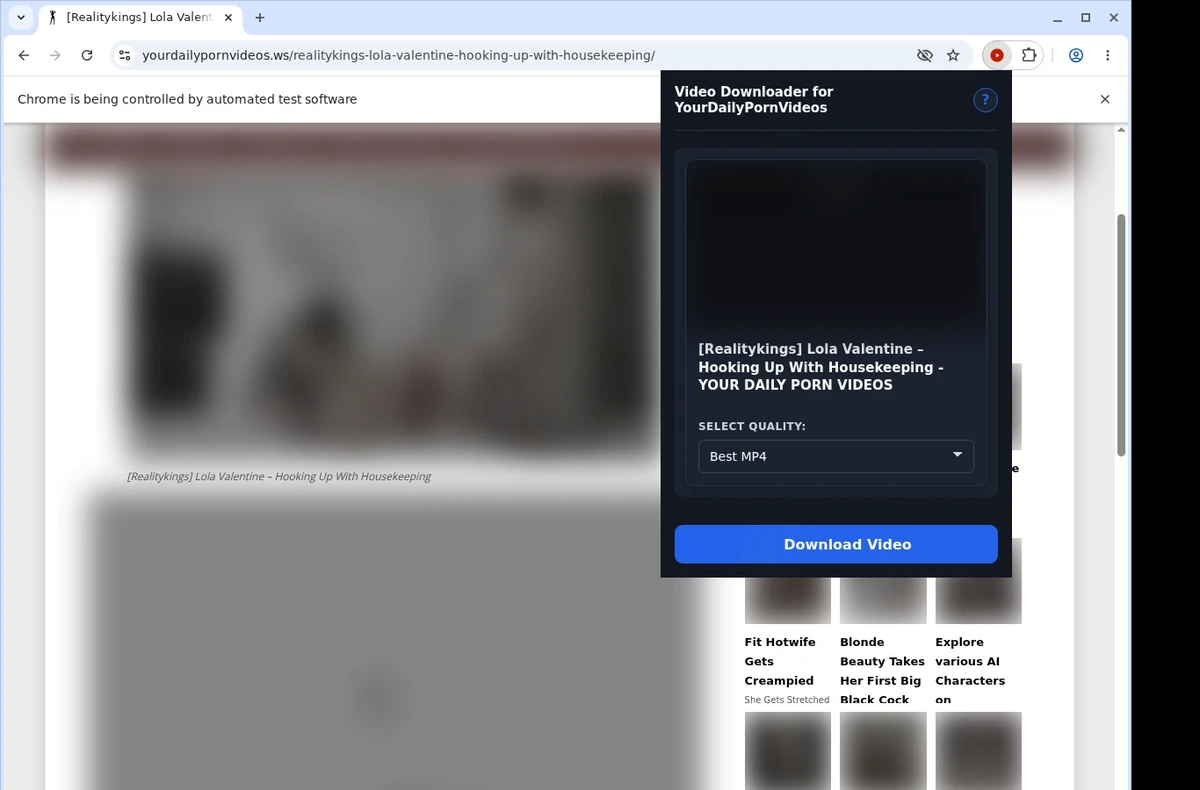Open the Chrome profile menu
The image size is (1200, 790).
click(x=1076, y=56)
